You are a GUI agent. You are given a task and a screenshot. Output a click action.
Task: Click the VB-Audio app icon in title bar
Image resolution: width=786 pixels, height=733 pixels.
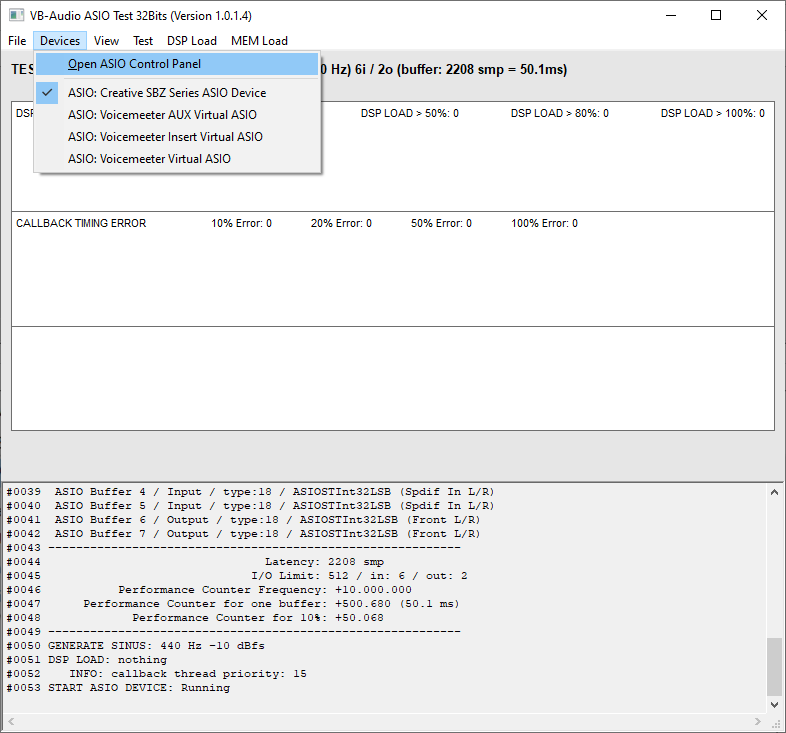(x=16, y=15)
